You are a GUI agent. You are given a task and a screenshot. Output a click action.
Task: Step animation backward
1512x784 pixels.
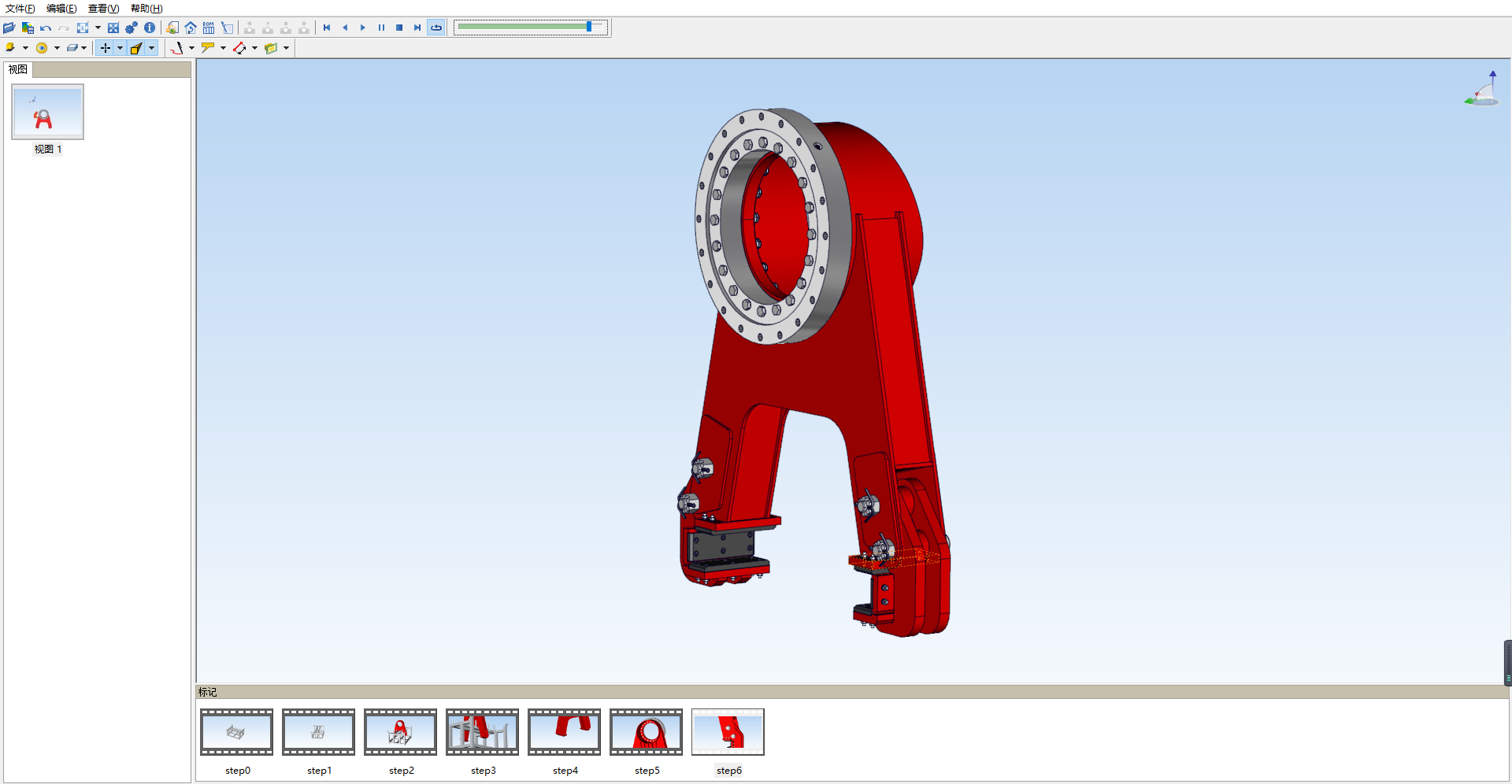coord(345,28)
